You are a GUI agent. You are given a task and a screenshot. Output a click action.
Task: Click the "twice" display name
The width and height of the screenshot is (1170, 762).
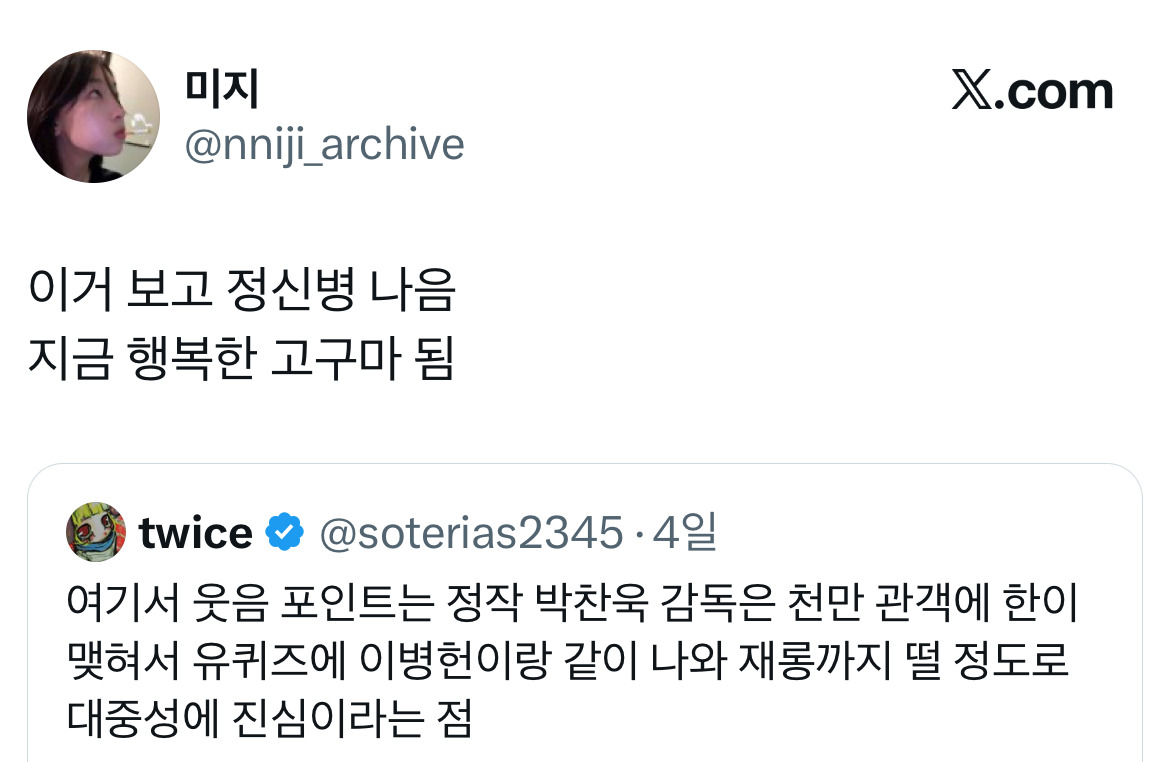pos(195,533)
